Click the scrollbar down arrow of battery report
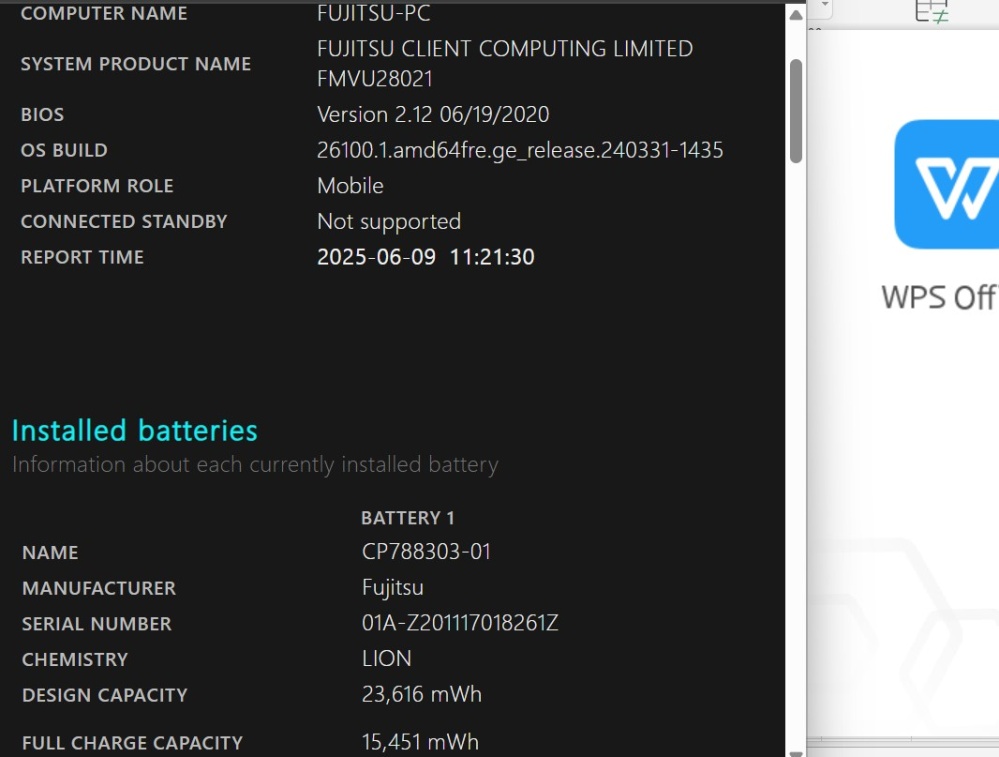The height and width of the screenshot is (757, 999). [796, 753]
